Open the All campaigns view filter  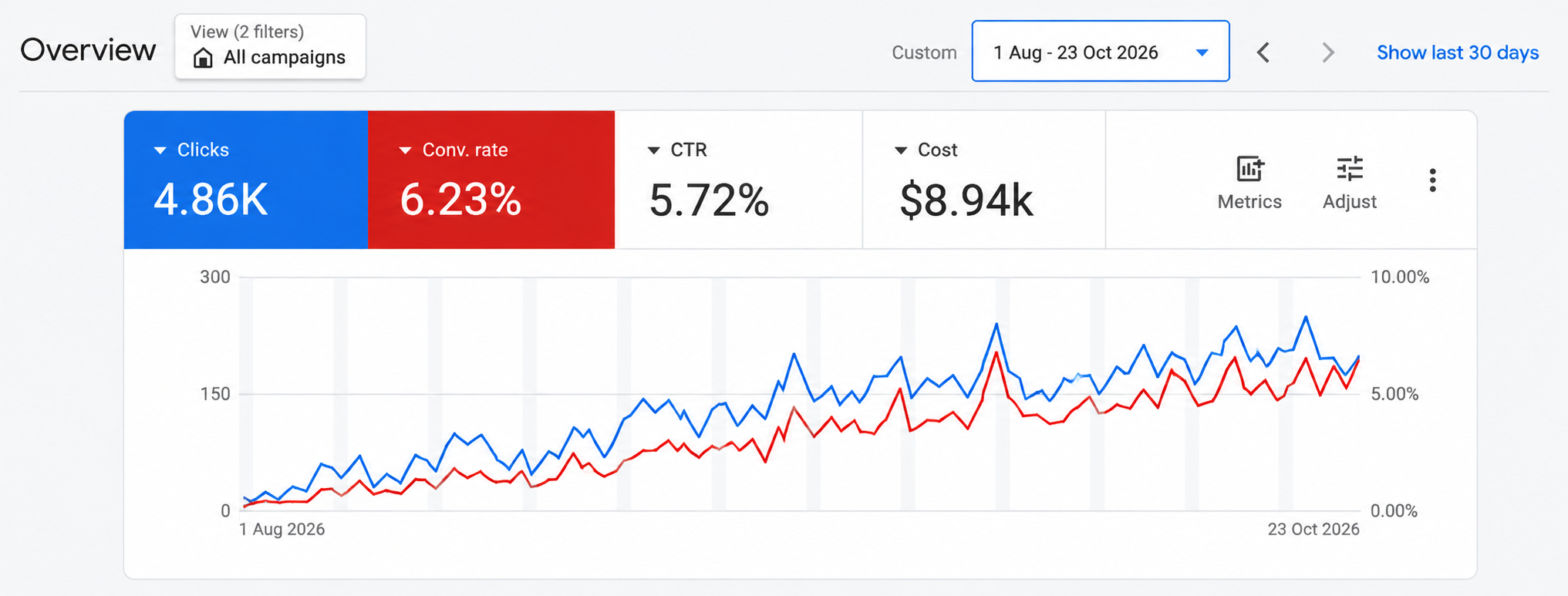[270, 46]
